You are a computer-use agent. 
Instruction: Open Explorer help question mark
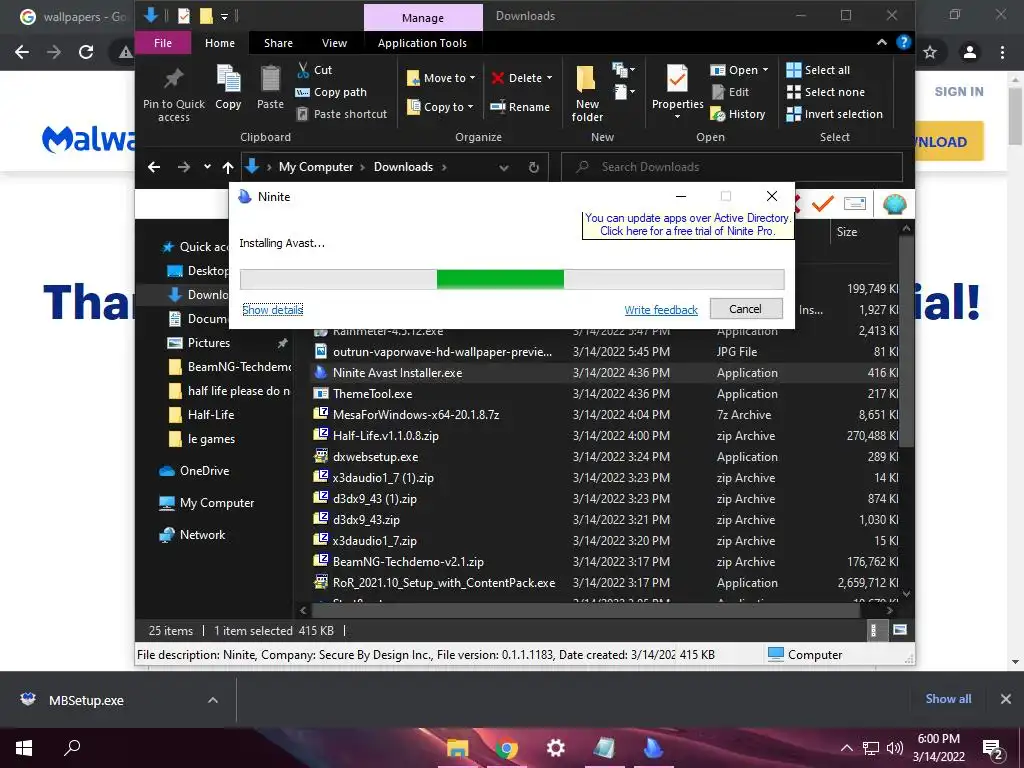[x=904, y=42]
